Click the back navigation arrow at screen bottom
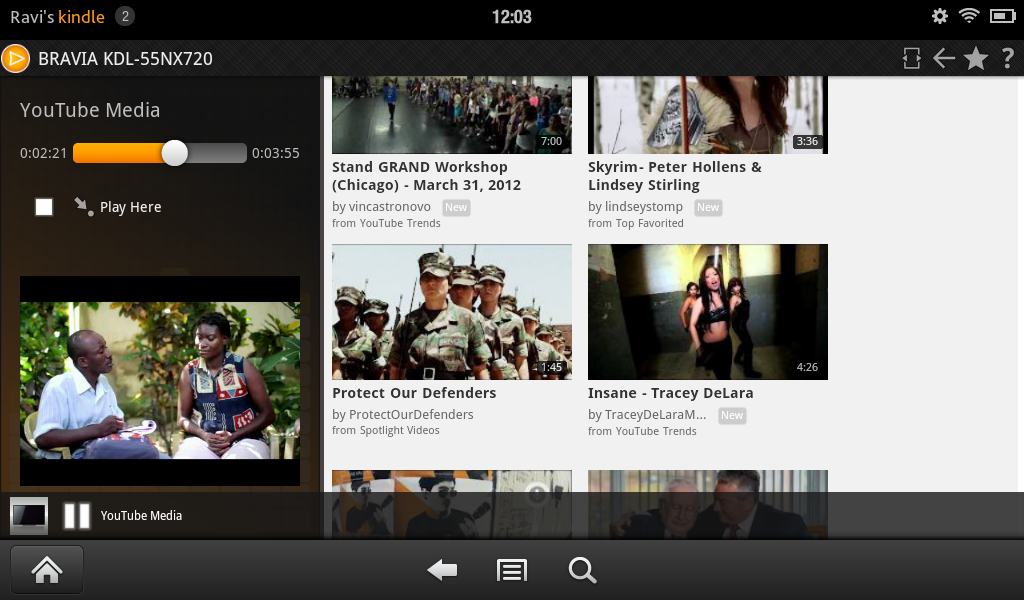Image resolution: width=1024 pixels, height=600 pixels. (441, 570)
